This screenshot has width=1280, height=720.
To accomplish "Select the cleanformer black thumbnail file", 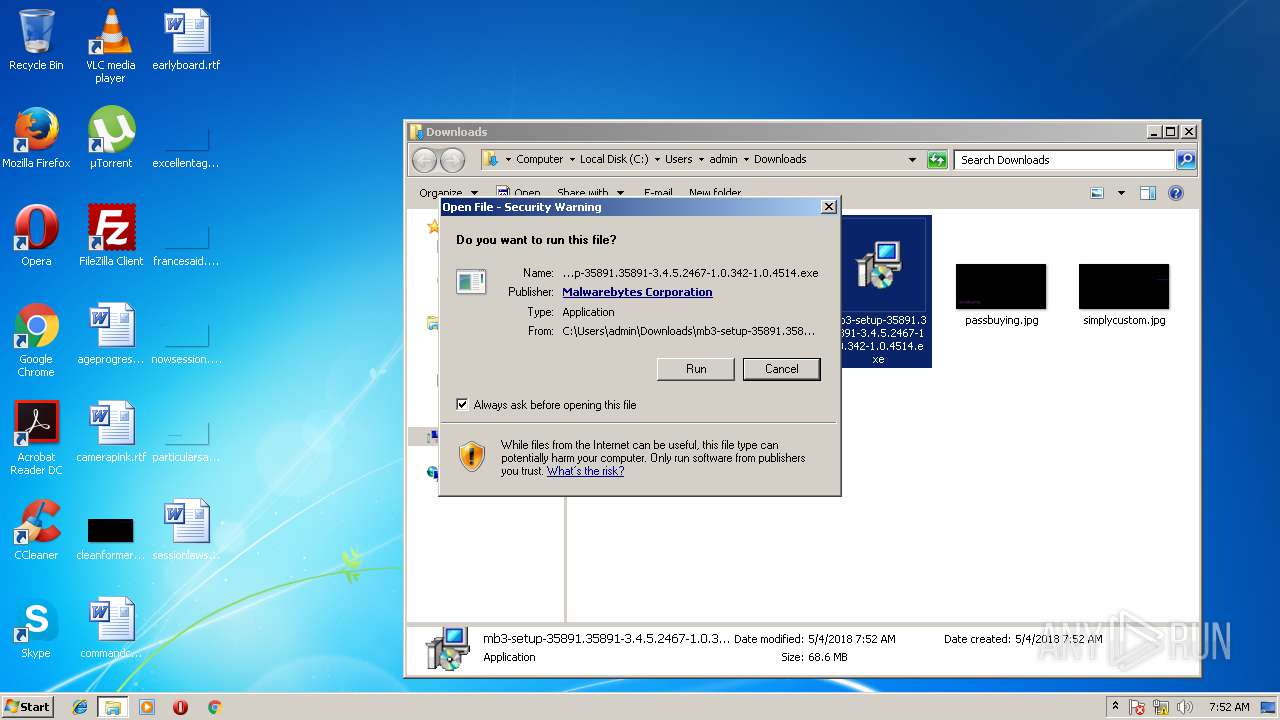I will 111,537.
